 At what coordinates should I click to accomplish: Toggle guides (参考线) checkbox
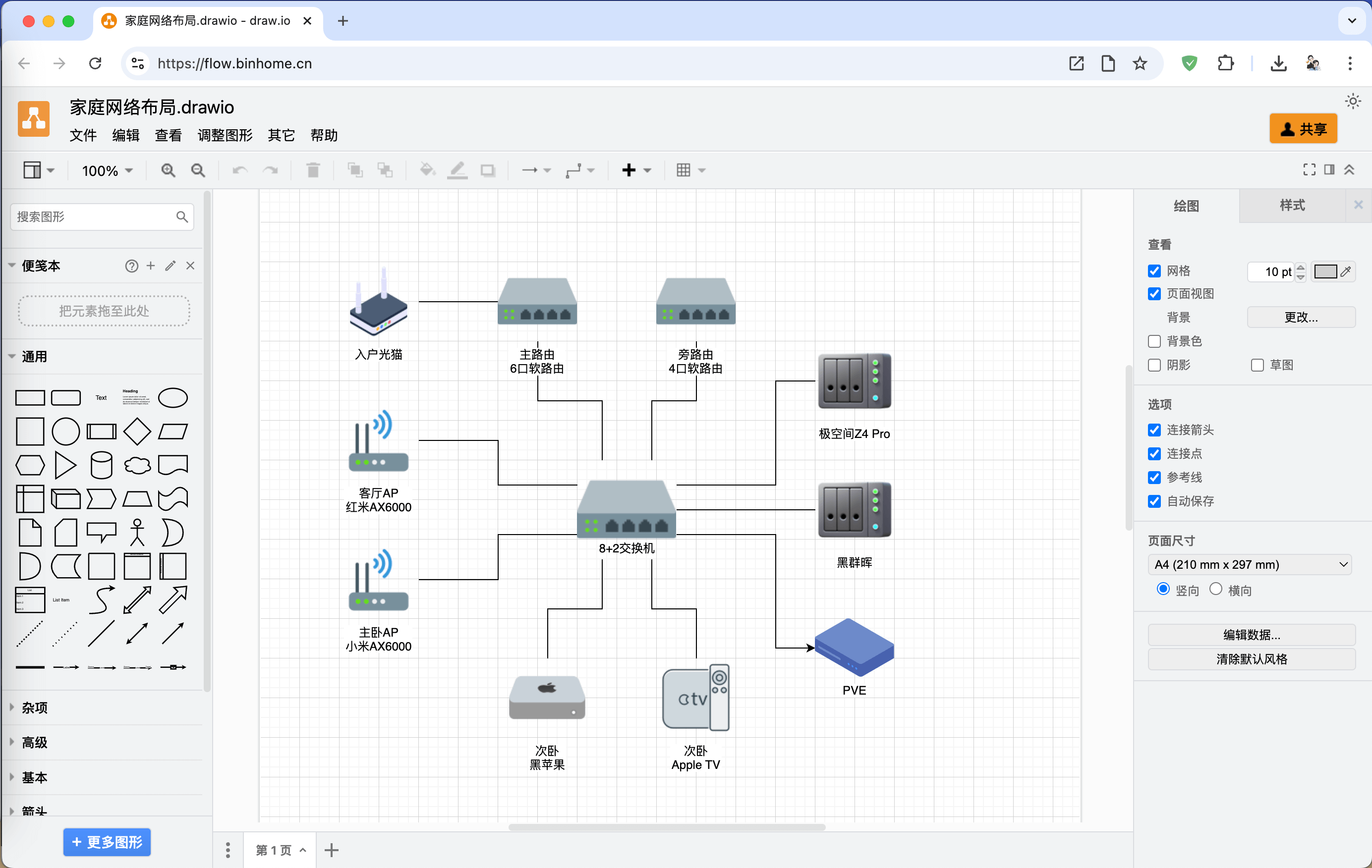click(1154, 477)
